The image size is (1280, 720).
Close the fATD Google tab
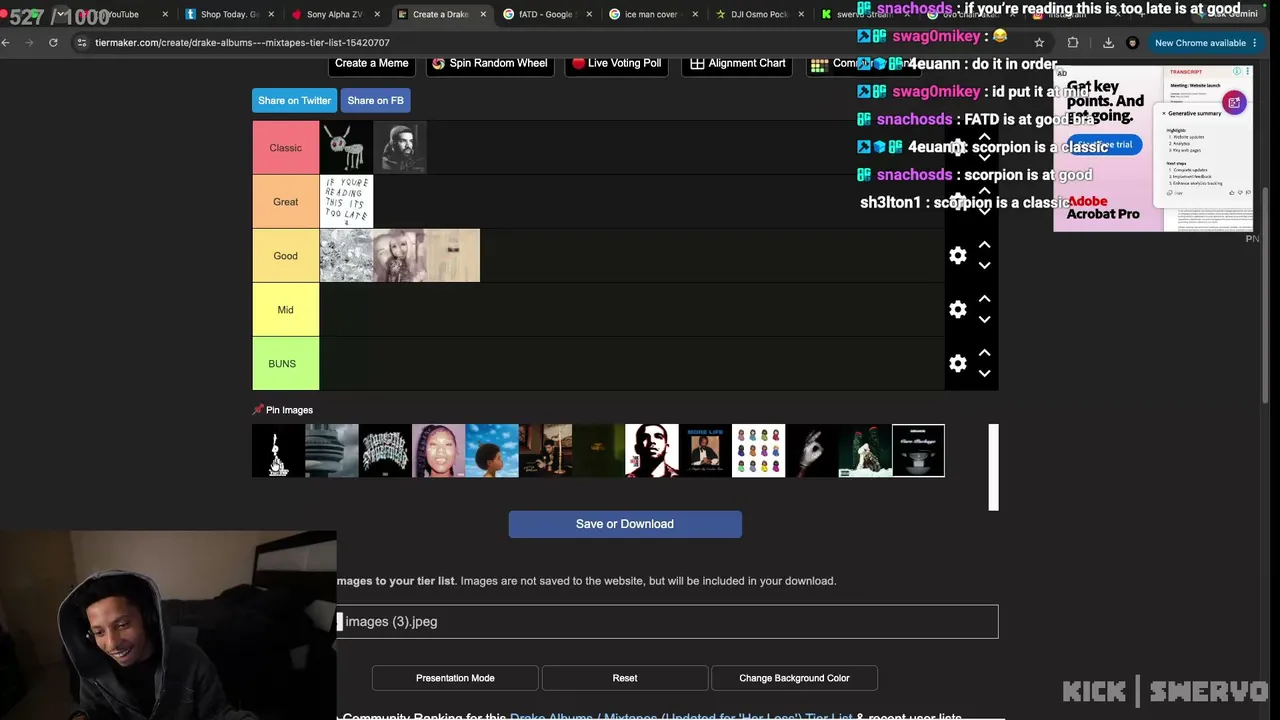coord(589,15)
